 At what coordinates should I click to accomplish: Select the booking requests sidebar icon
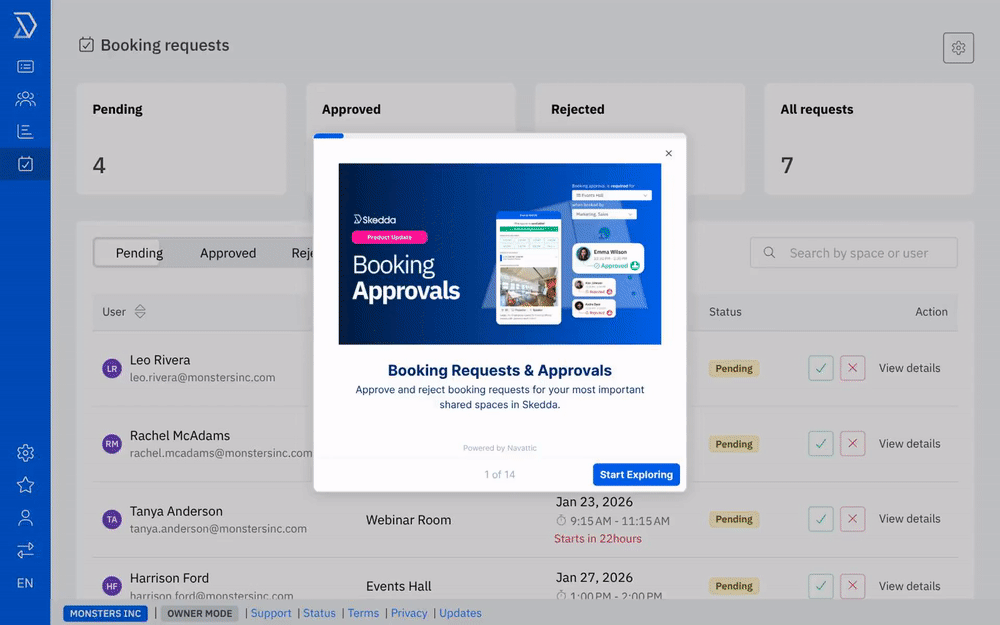coord(25,164)
